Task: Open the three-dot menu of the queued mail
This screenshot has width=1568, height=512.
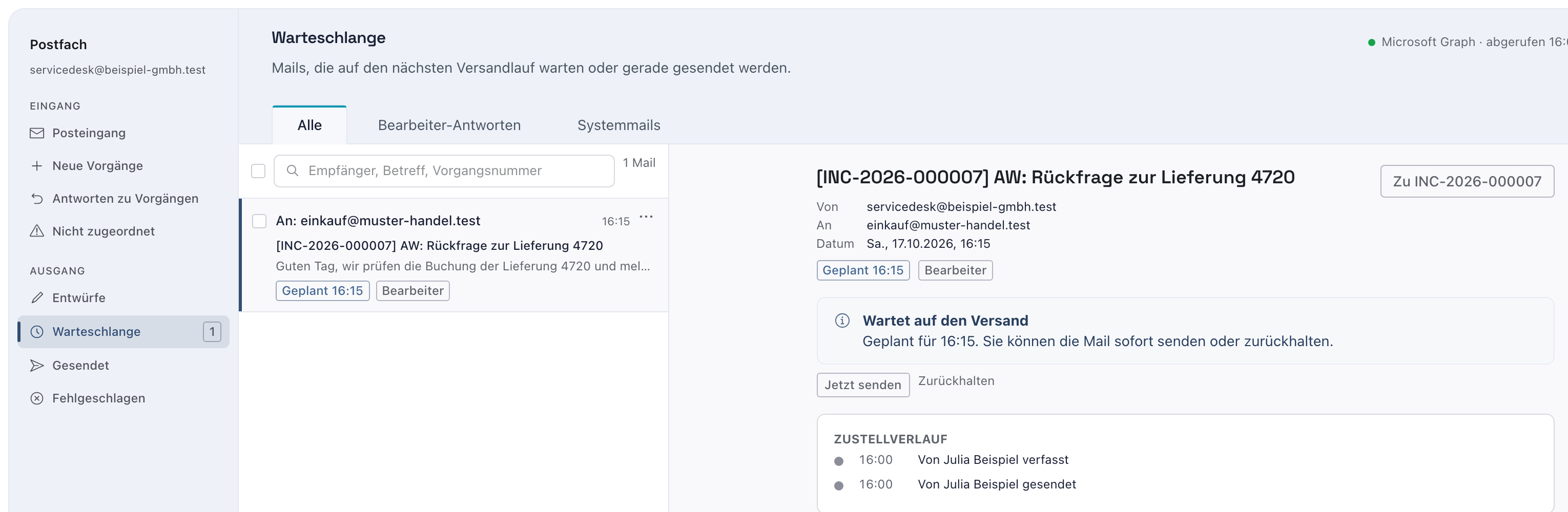Action: 647,217
